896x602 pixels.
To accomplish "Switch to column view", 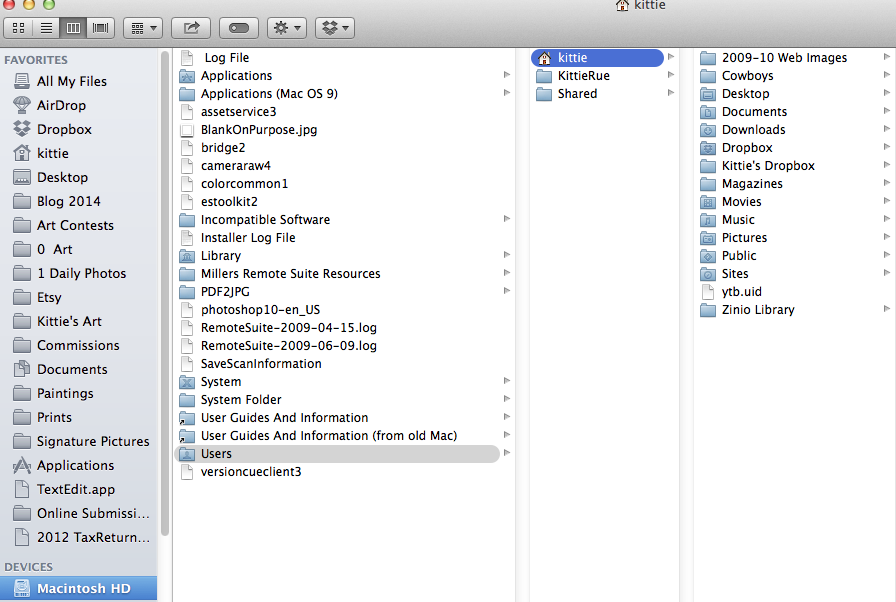I will tap(73, 28).
